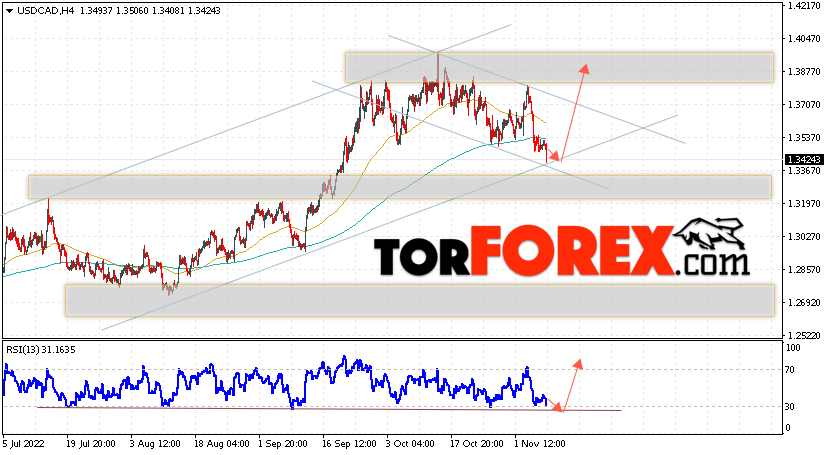The image size is (828, 455).
Task: Select the 1.26920 price axis label
Action: pos(803,303)
